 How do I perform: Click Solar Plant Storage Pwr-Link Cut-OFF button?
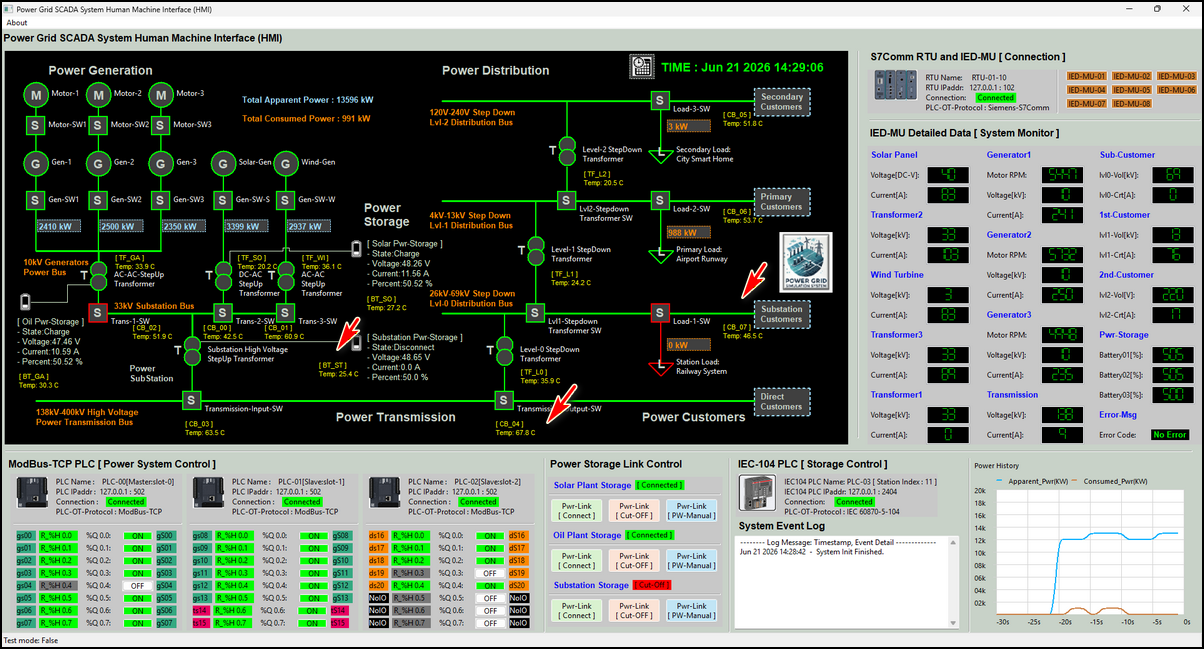click(x=634, y=510)
